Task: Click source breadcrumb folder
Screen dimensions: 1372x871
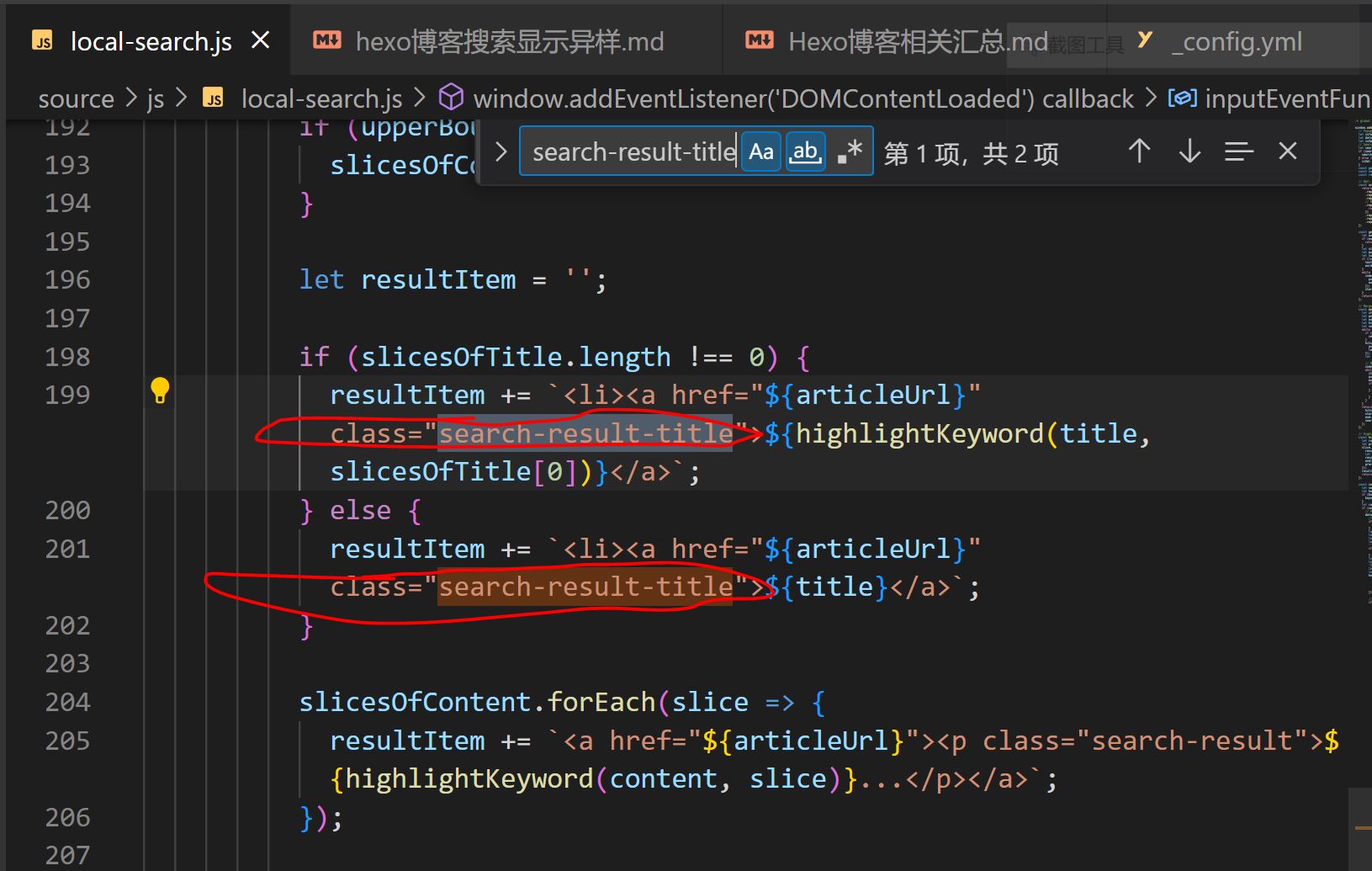Action: point(76,99)
